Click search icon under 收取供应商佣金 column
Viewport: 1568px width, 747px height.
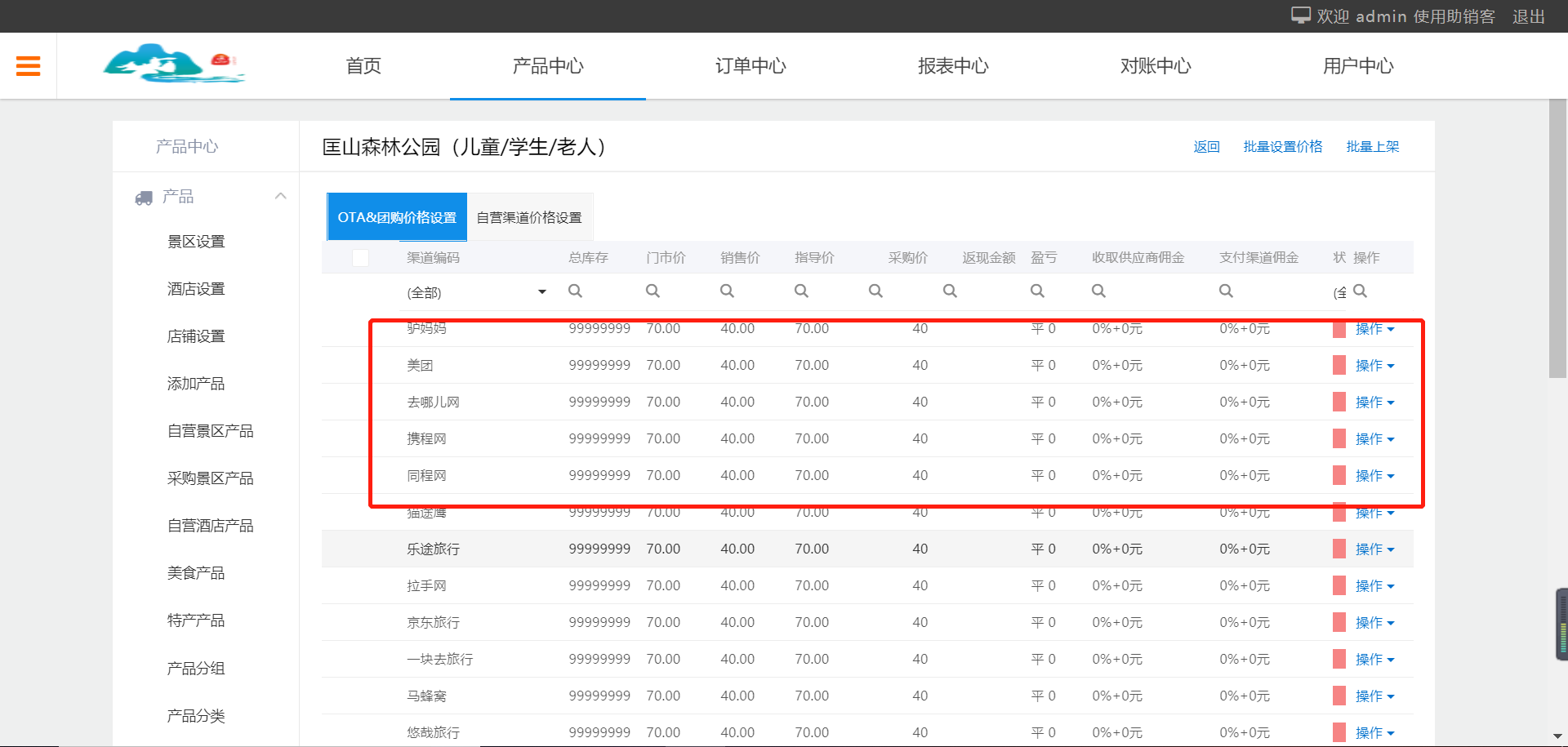[1098, 291]
